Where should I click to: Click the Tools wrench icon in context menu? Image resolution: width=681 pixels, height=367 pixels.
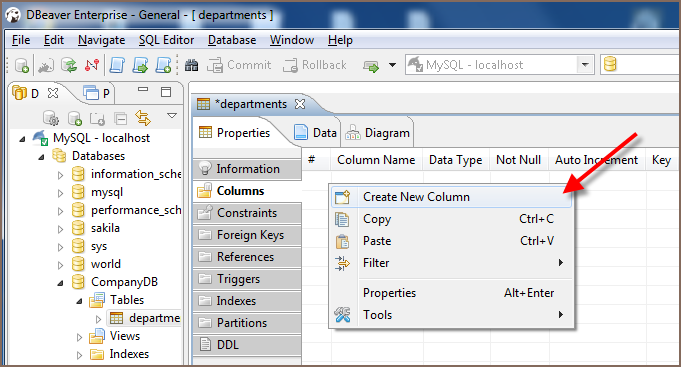coord(342,315)
